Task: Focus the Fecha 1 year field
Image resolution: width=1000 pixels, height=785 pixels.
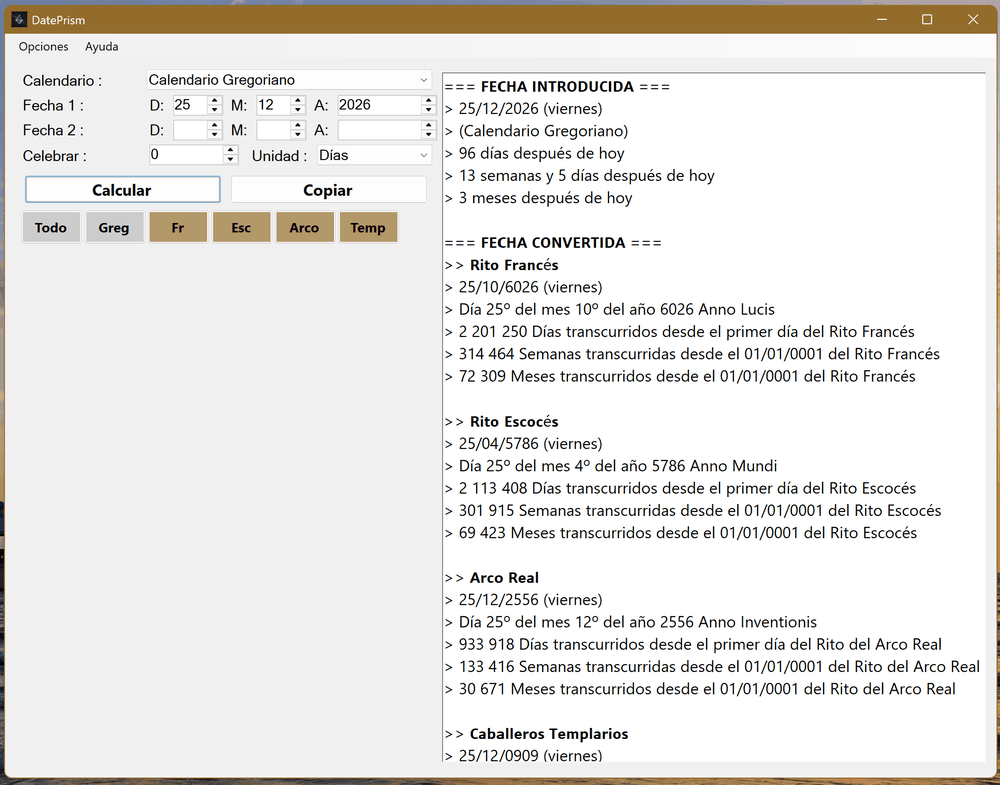Action: [x=380, y=105]
